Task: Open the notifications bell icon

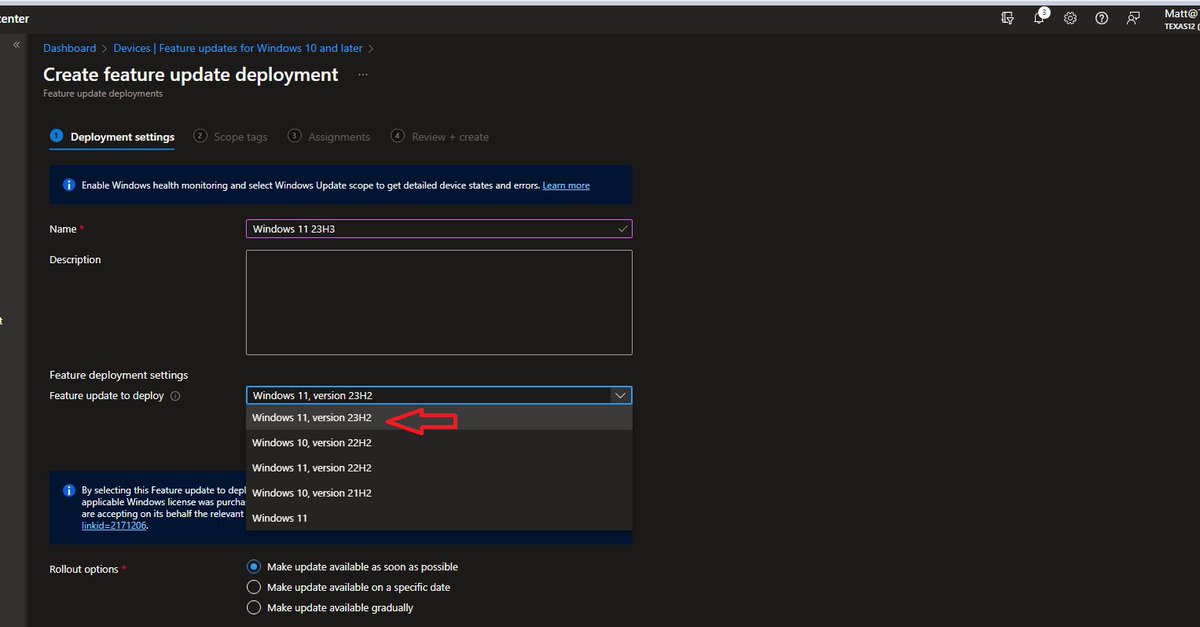Action: pyautogui.click(x=1040, y=17)
